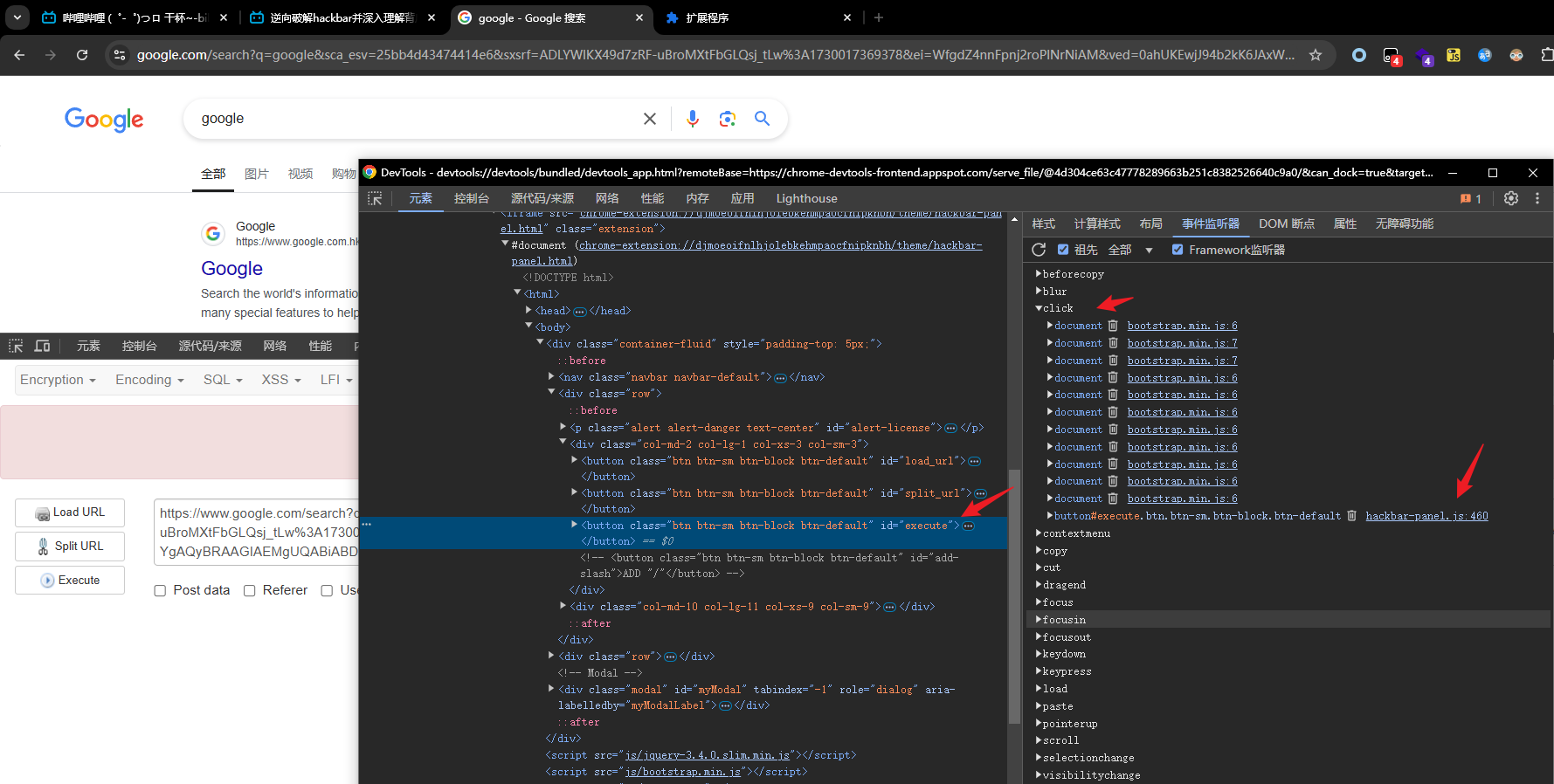Collapse the click event listener group

1039,308
